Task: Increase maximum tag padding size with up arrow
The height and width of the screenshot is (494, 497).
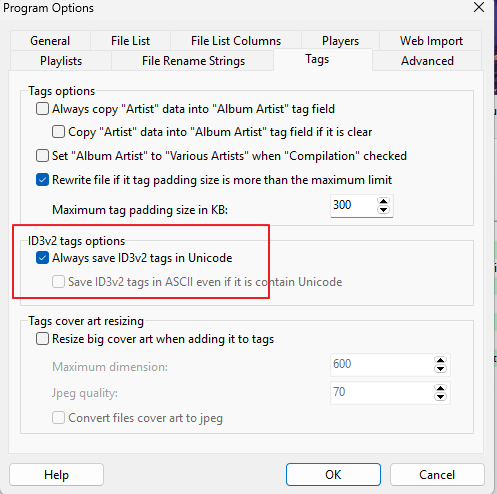Action: pyautogui.click(x=383, y=202)
